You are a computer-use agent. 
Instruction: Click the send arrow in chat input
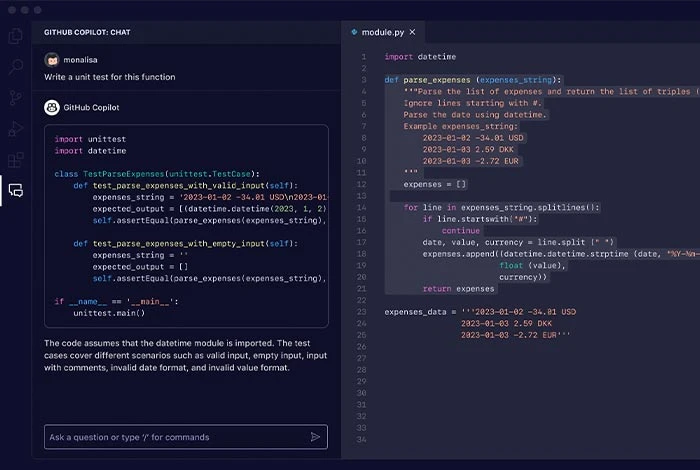coord(315,437)
